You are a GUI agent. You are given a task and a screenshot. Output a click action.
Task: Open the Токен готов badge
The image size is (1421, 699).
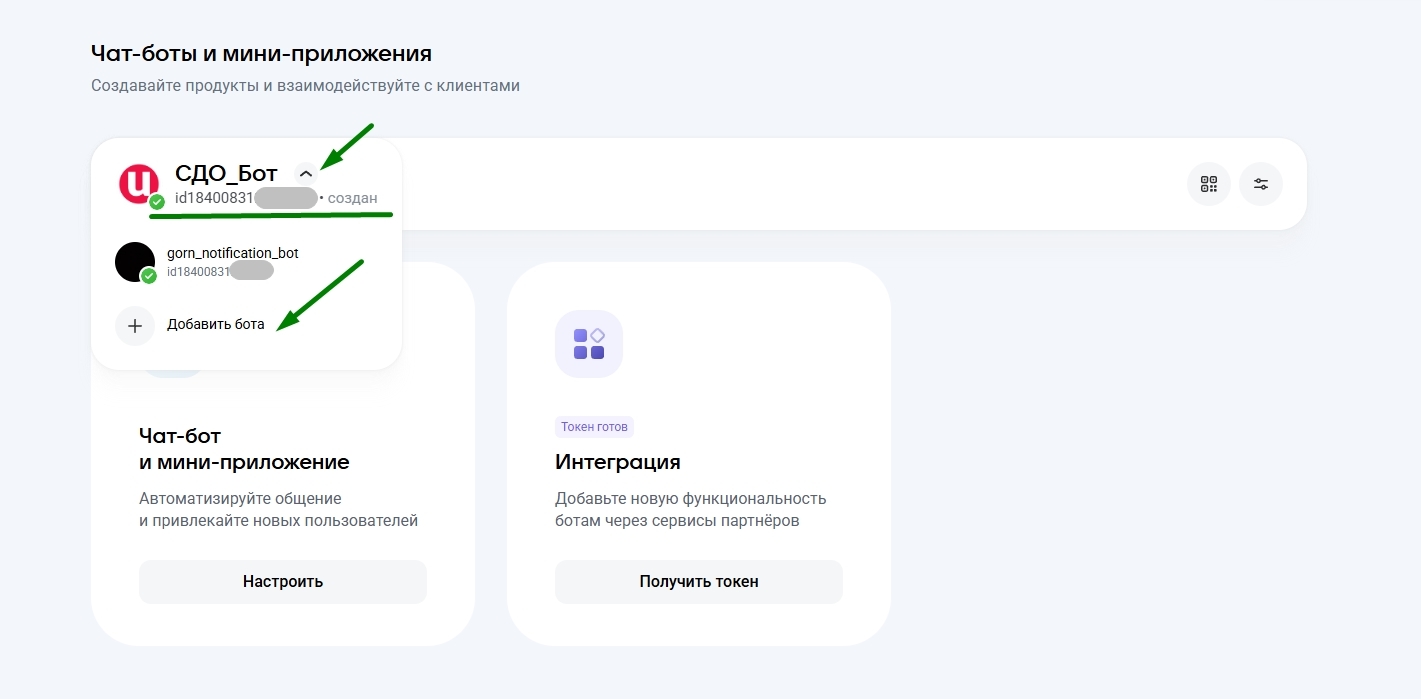pos(594,427)
